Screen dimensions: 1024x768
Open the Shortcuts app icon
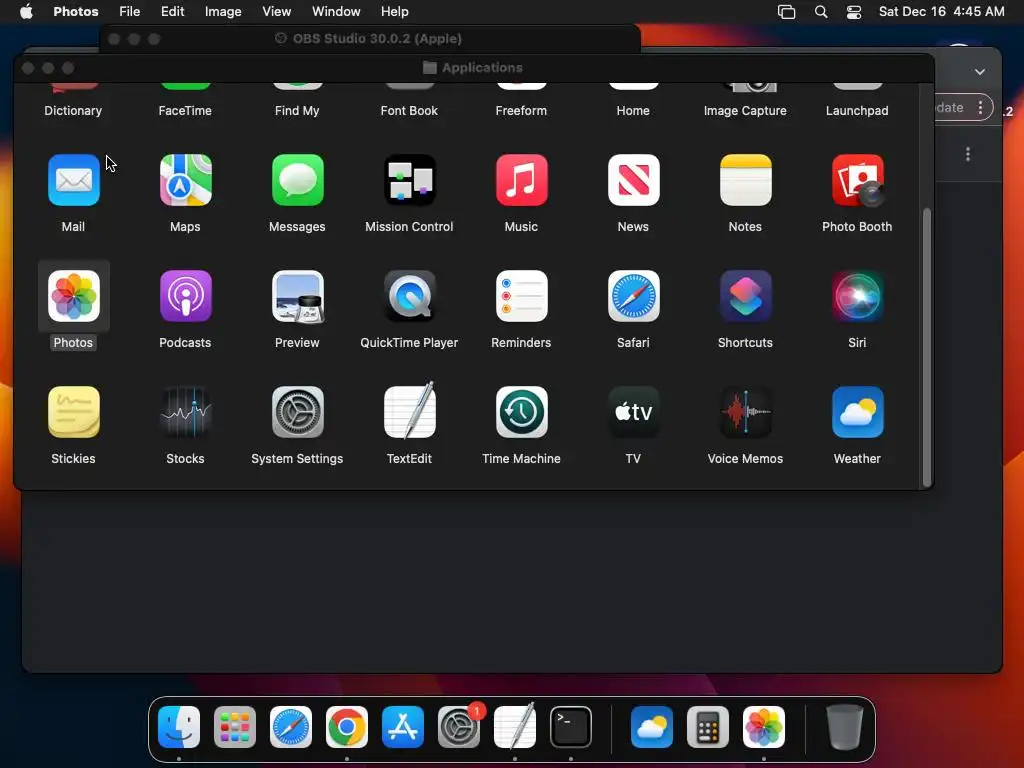[x=745, y=296]
